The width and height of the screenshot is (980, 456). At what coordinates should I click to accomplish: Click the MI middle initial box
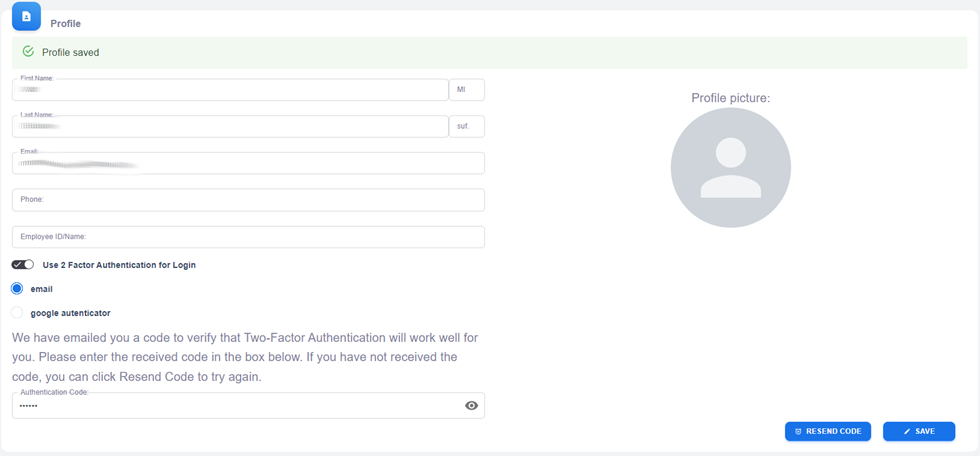tap(466, 90)
